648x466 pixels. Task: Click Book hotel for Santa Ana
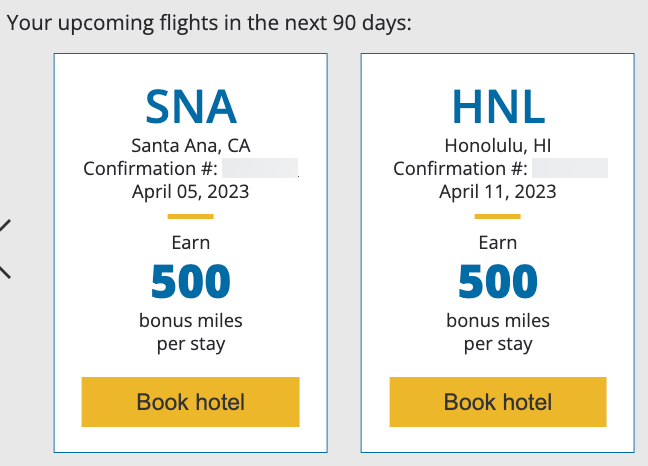[191, 402]
